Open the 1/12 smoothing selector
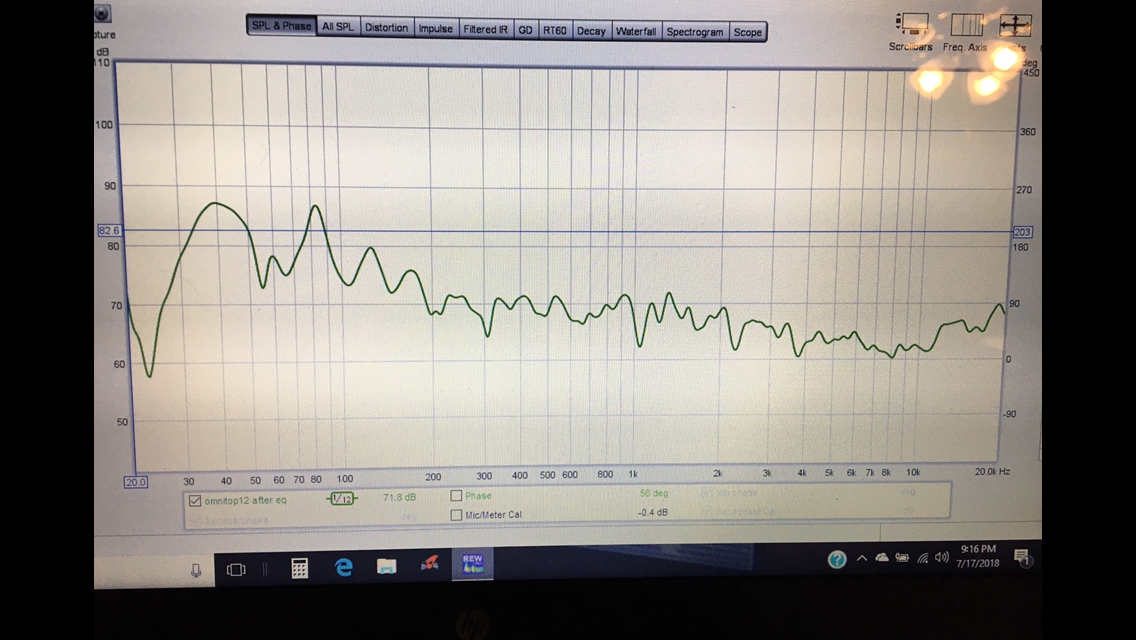 coord(341,498)
